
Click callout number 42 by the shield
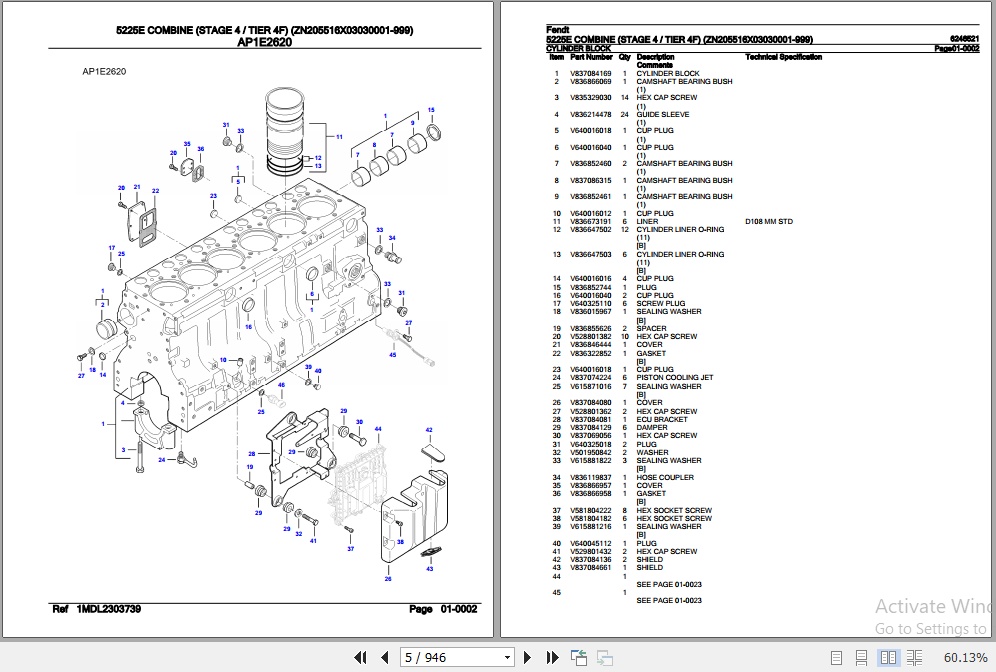[429, 430]
